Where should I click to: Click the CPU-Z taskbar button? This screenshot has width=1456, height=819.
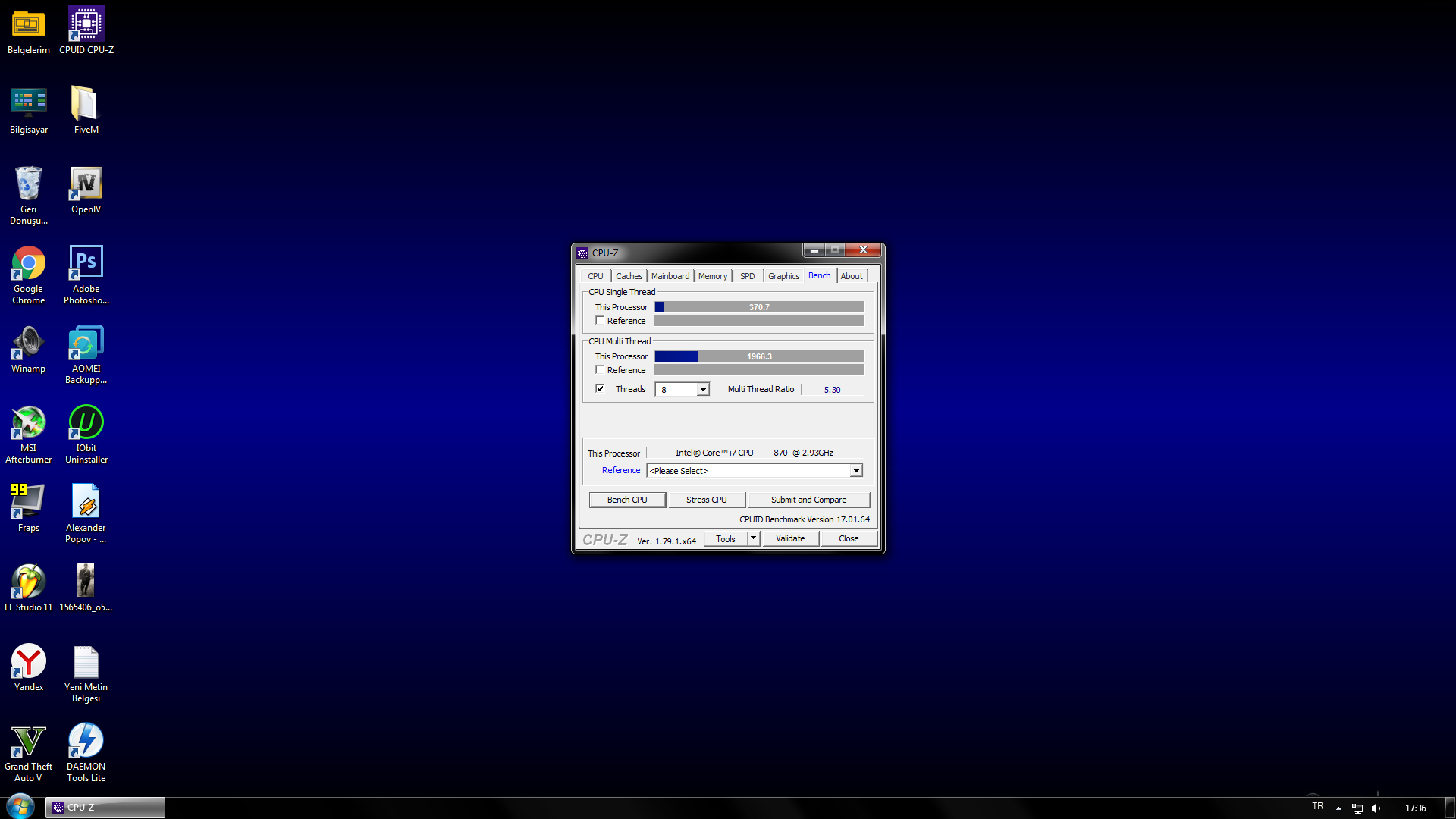[x=105, y=808]
